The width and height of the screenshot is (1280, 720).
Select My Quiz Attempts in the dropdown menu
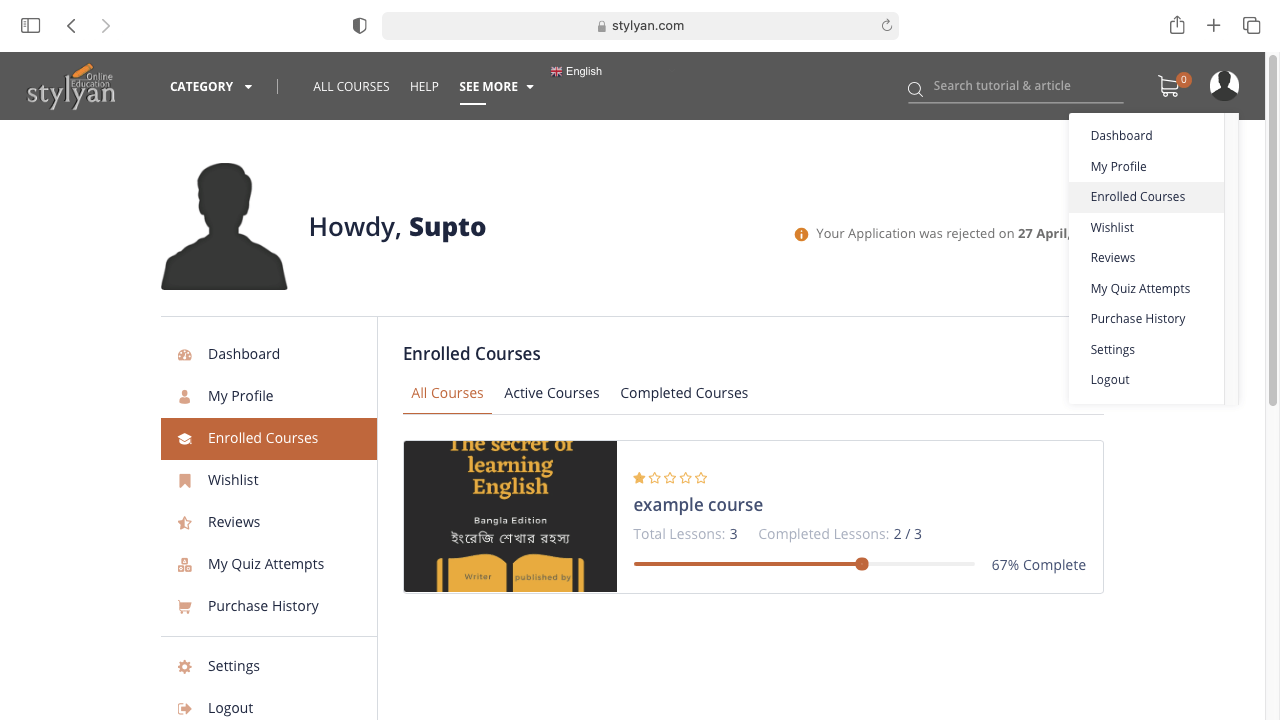click(1146, 289)
